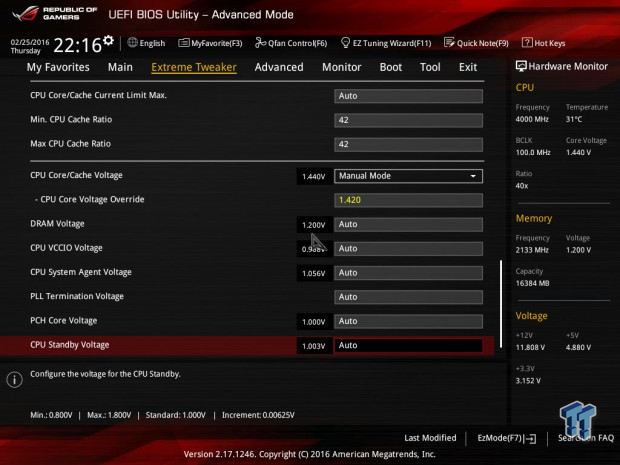Screen dimensions: 620x465
Task: Click the 1.056V System Agent readout
Action: point(314,273)
